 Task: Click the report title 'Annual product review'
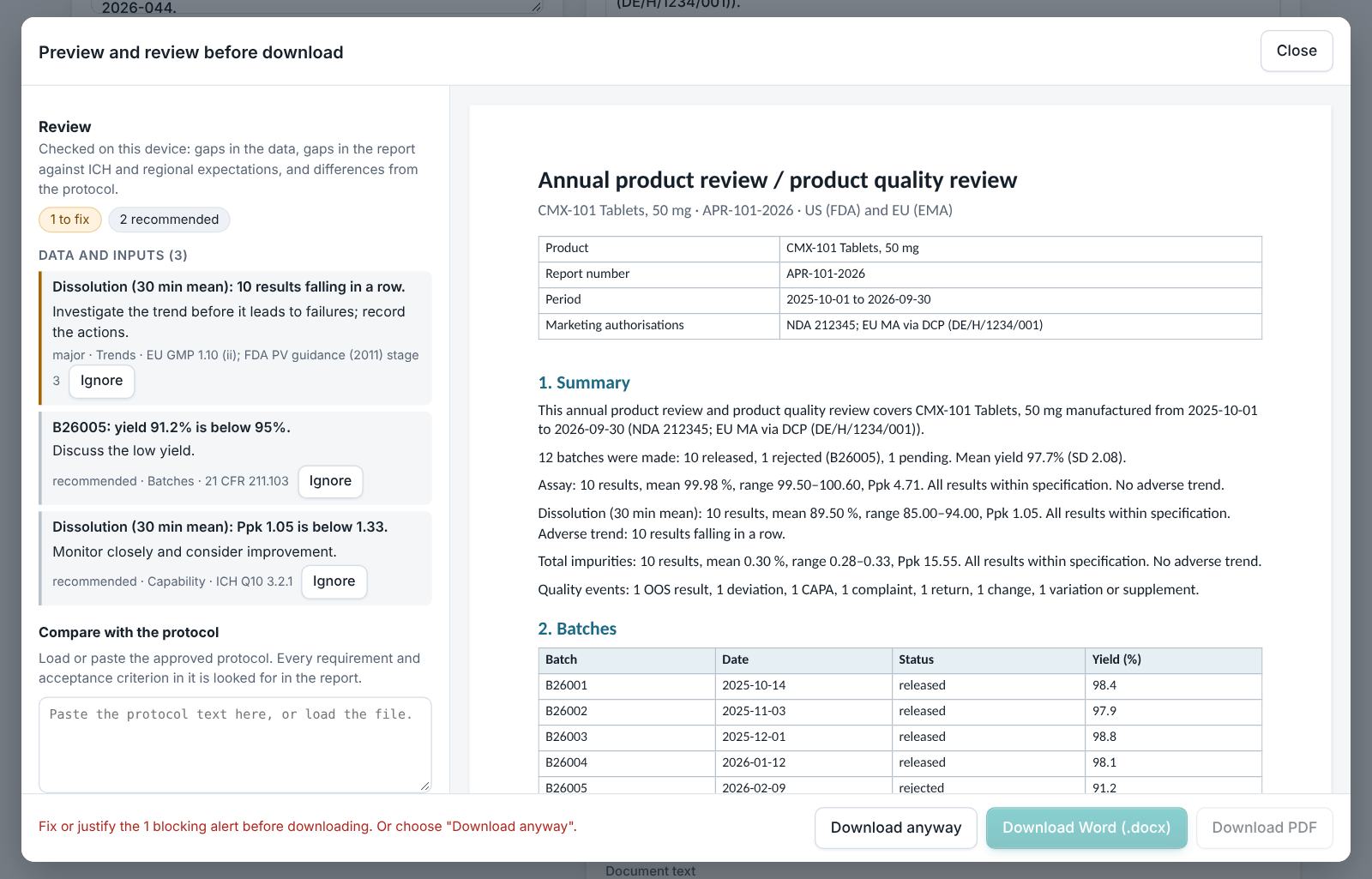(777, 180)
